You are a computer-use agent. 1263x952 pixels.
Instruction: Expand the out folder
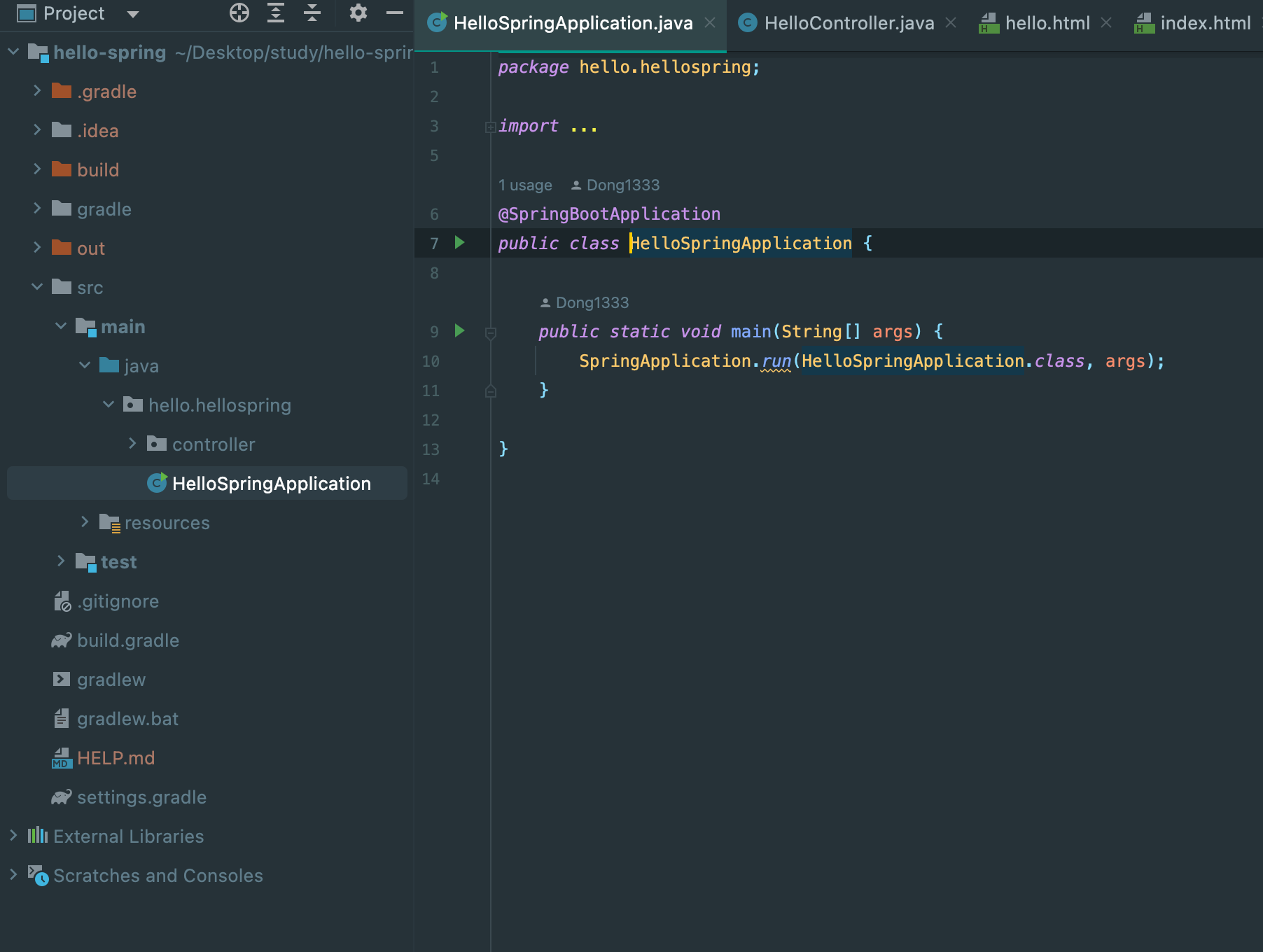37,248
